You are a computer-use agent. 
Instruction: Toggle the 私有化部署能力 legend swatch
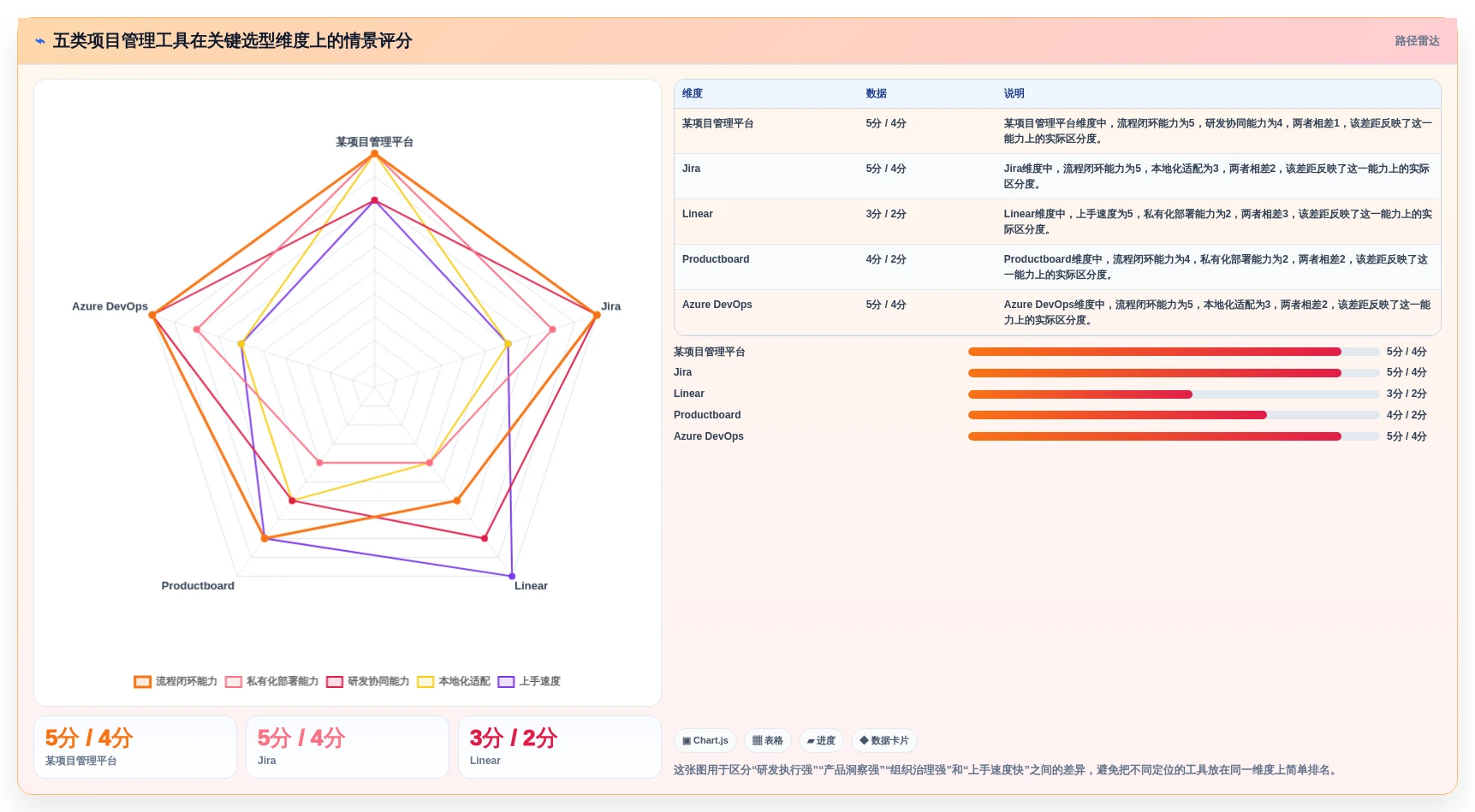coord(234,682)
